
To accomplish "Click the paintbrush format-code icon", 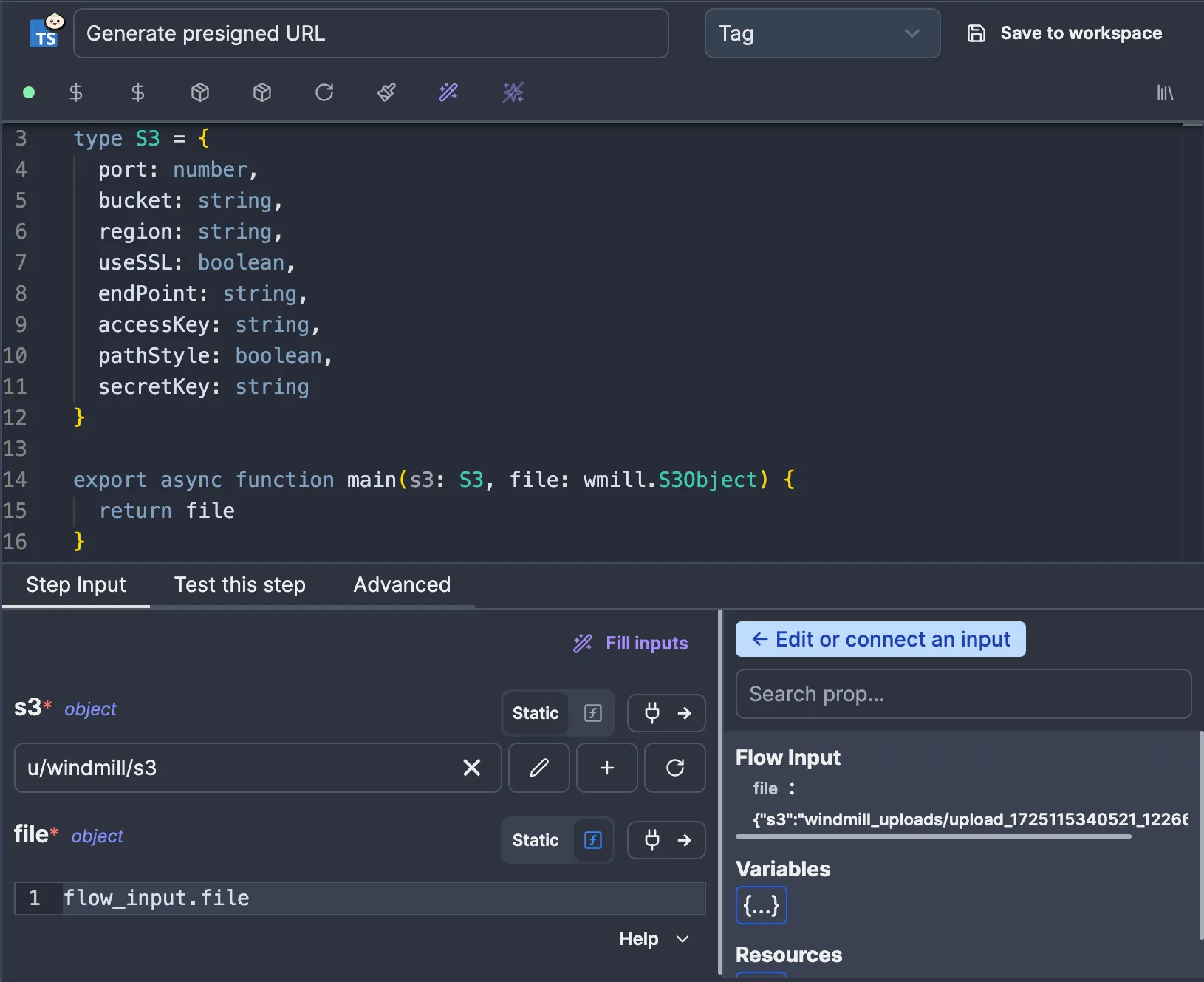I will (x=386, y=92).
